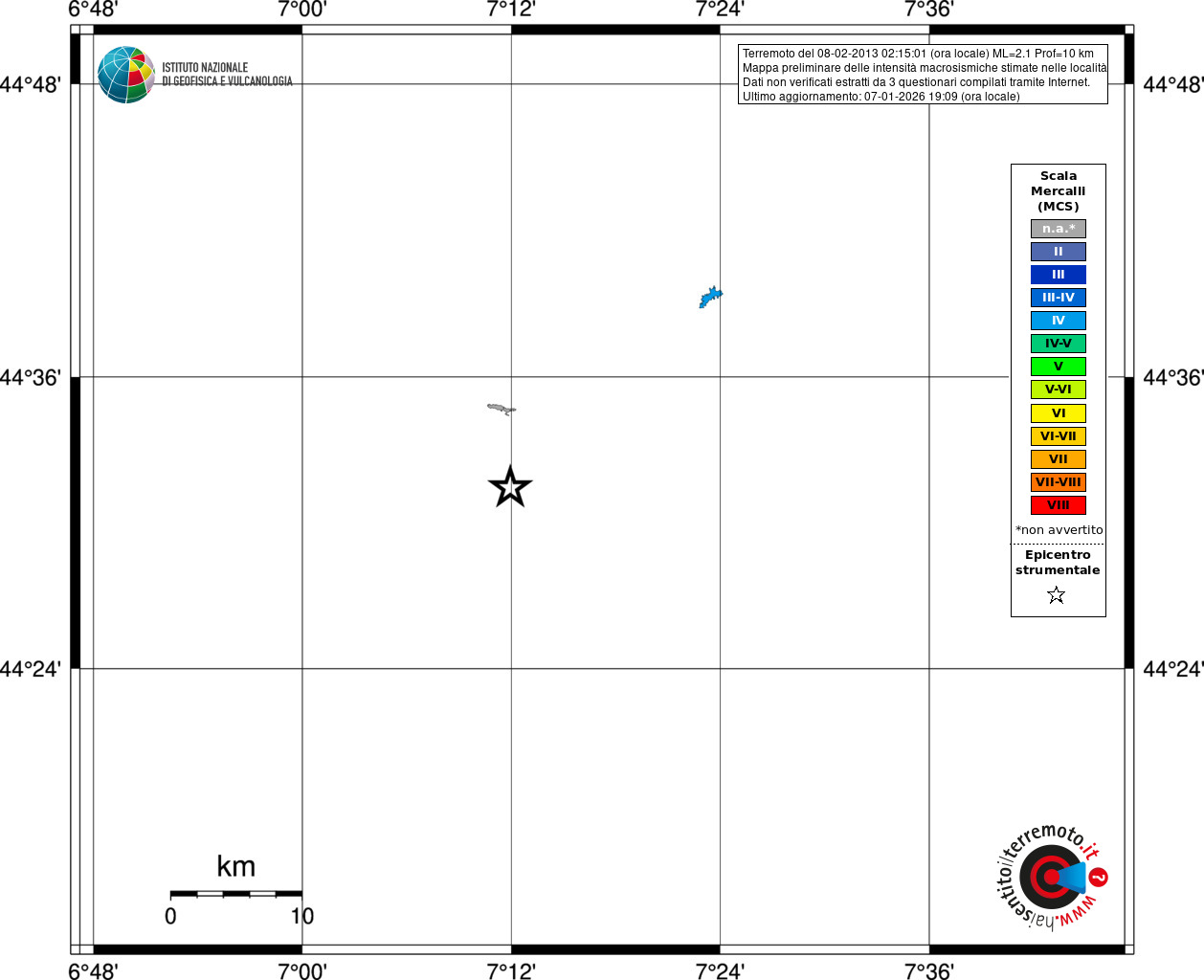Select the green V legend swatch
The width and height of the screenshot is (1204, 980).
[1059, 367]
